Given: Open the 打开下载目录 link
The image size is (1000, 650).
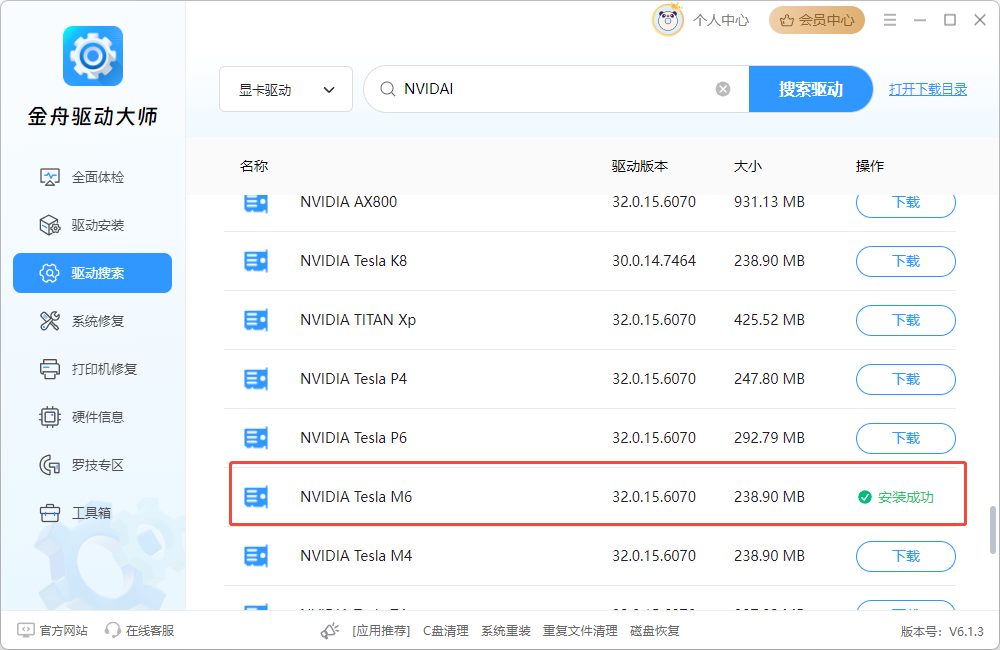Looking at the screenshot, I should pyautogui.click(x=928, y=89).
